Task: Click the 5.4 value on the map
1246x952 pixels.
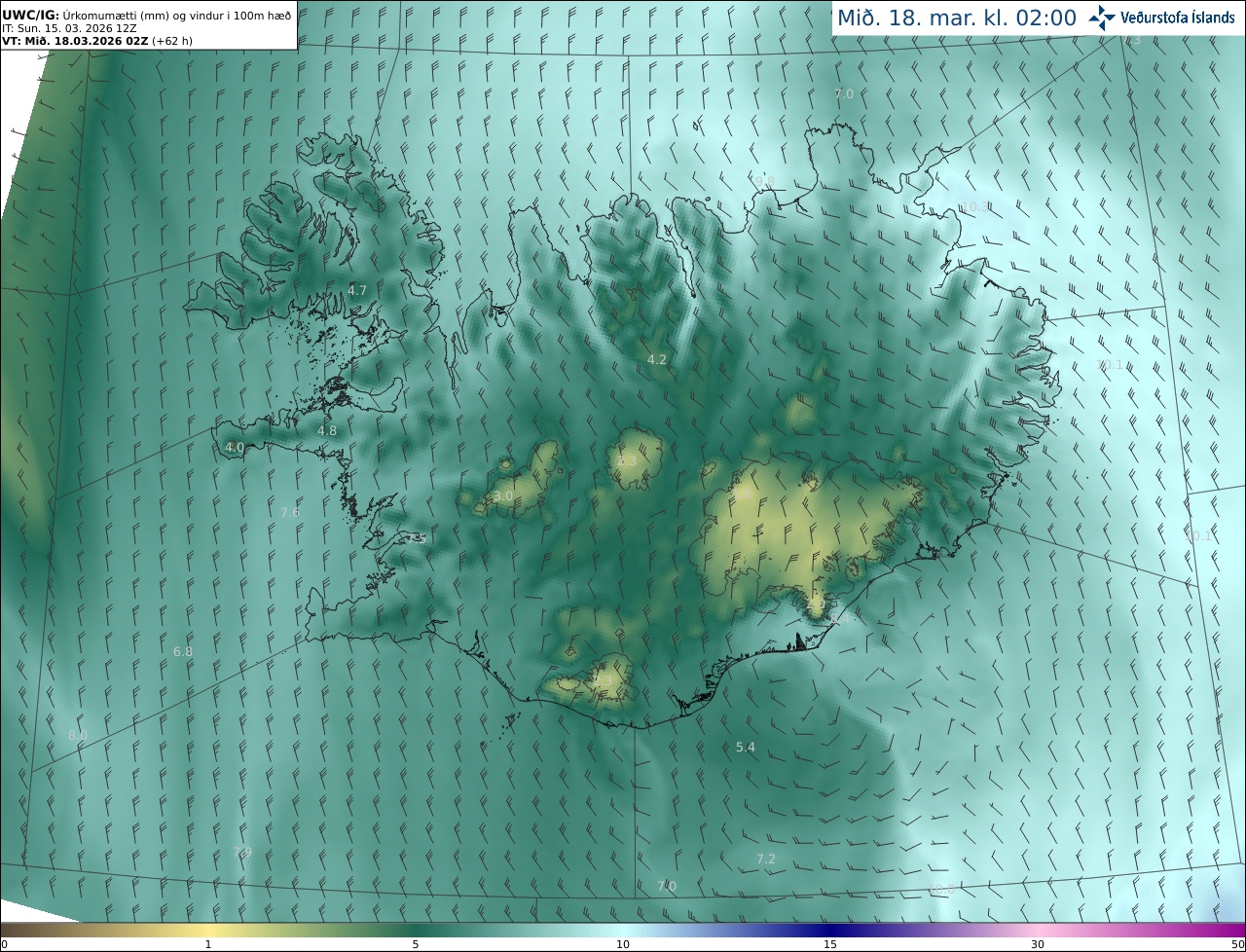Action: pyautogui.click(x=746, y=747)
